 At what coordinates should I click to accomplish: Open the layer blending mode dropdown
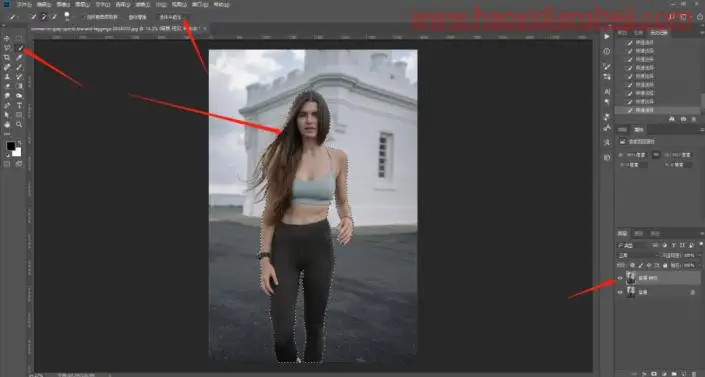pos(636,255)
